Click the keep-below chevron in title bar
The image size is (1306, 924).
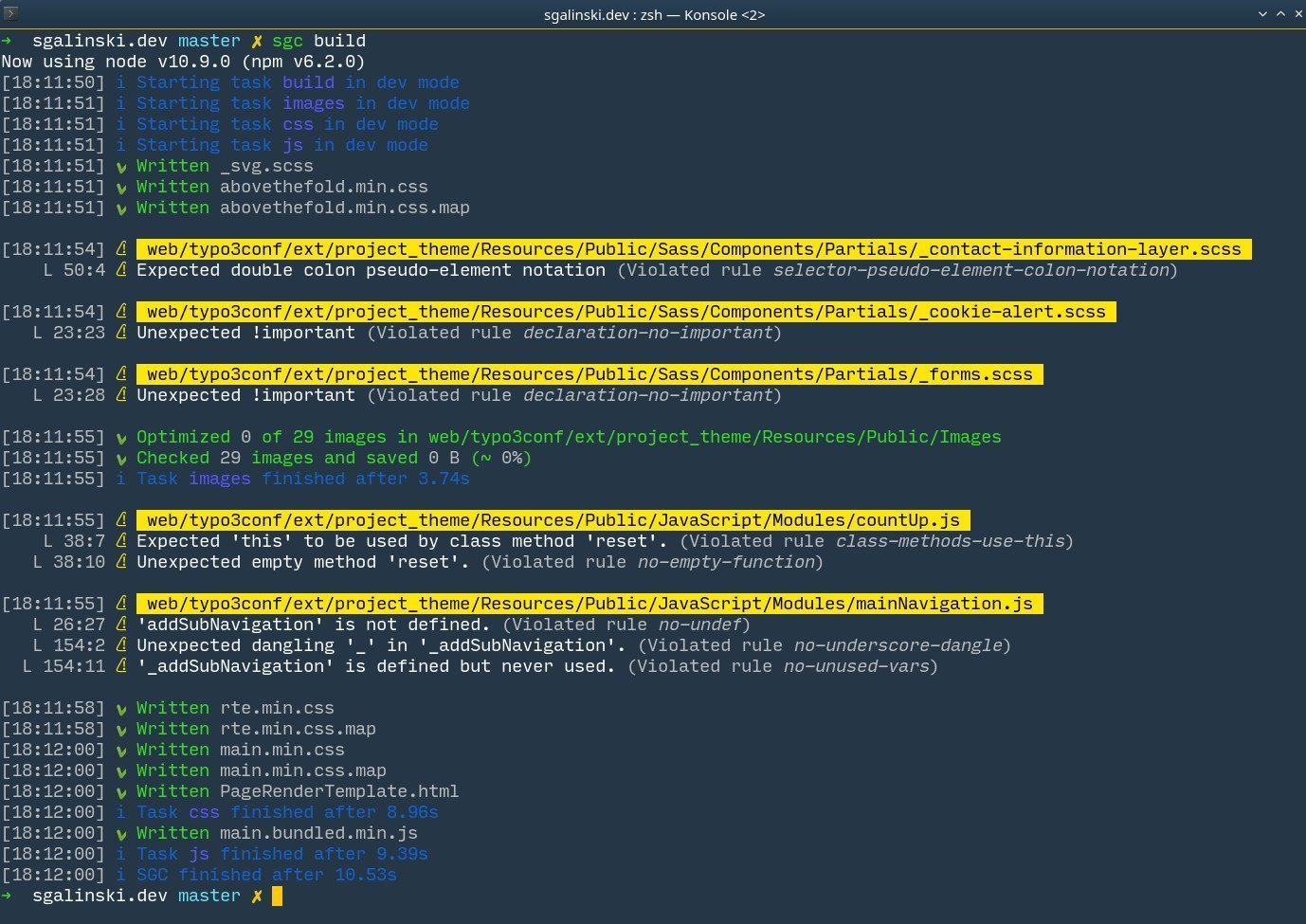click(x=1262, y=14)
